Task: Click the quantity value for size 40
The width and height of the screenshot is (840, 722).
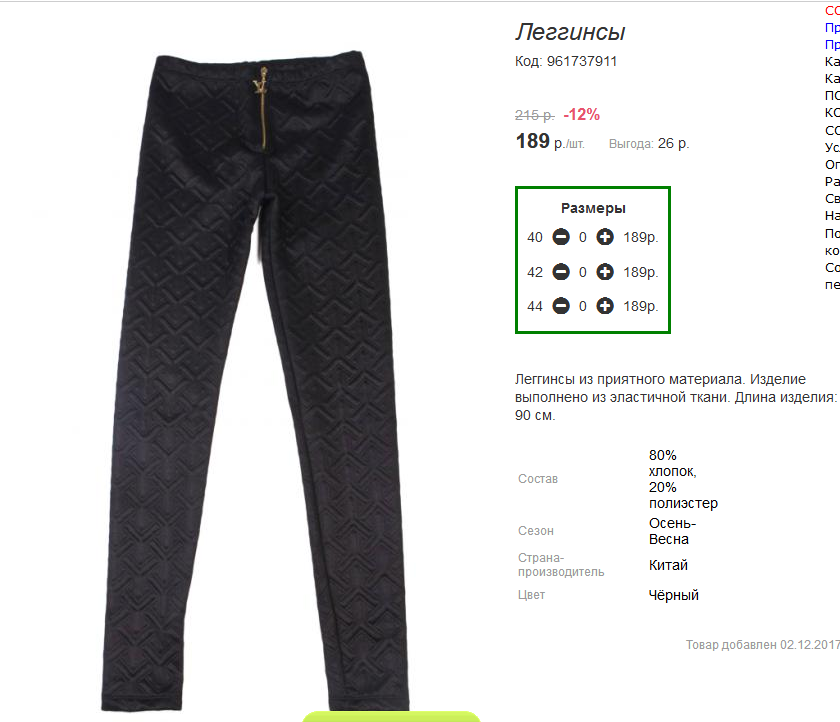Action: [x=583, y=237]
